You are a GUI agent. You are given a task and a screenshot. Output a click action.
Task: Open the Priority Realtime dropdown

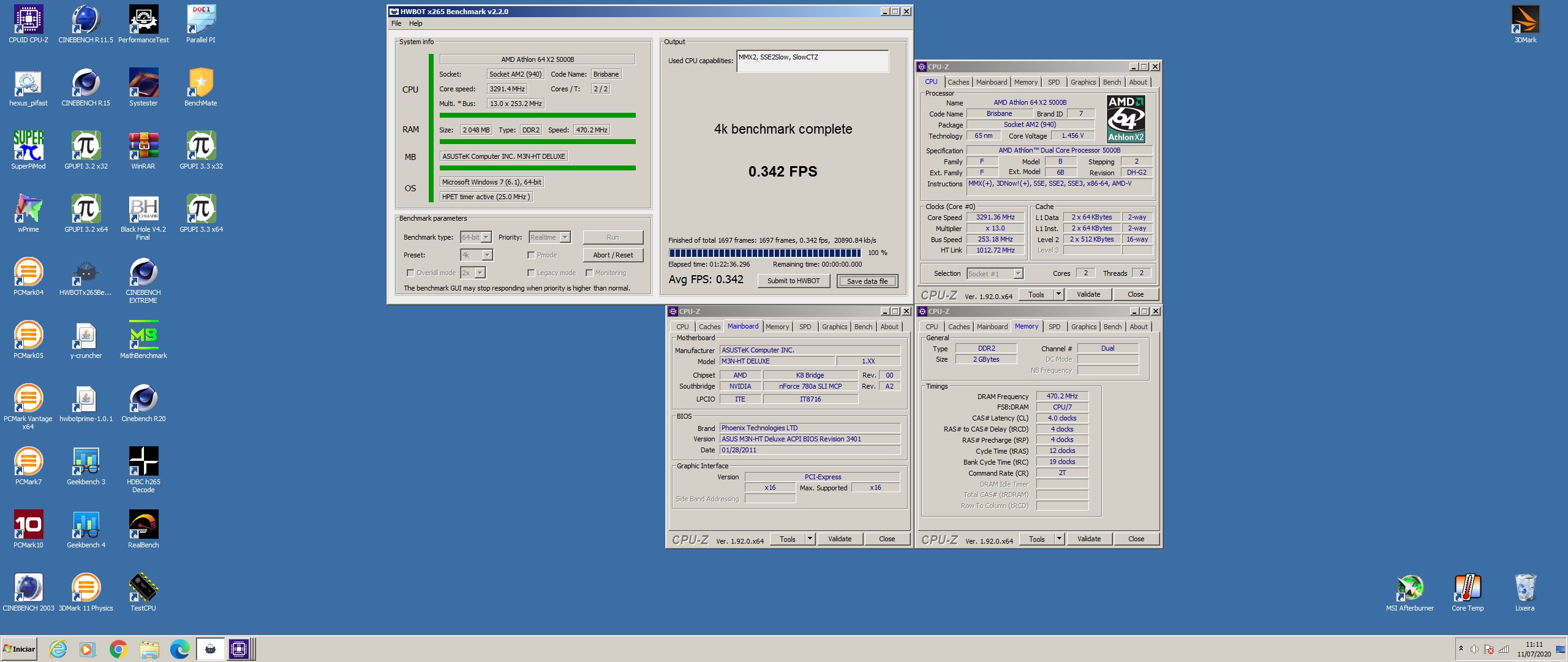pos(565,237)
